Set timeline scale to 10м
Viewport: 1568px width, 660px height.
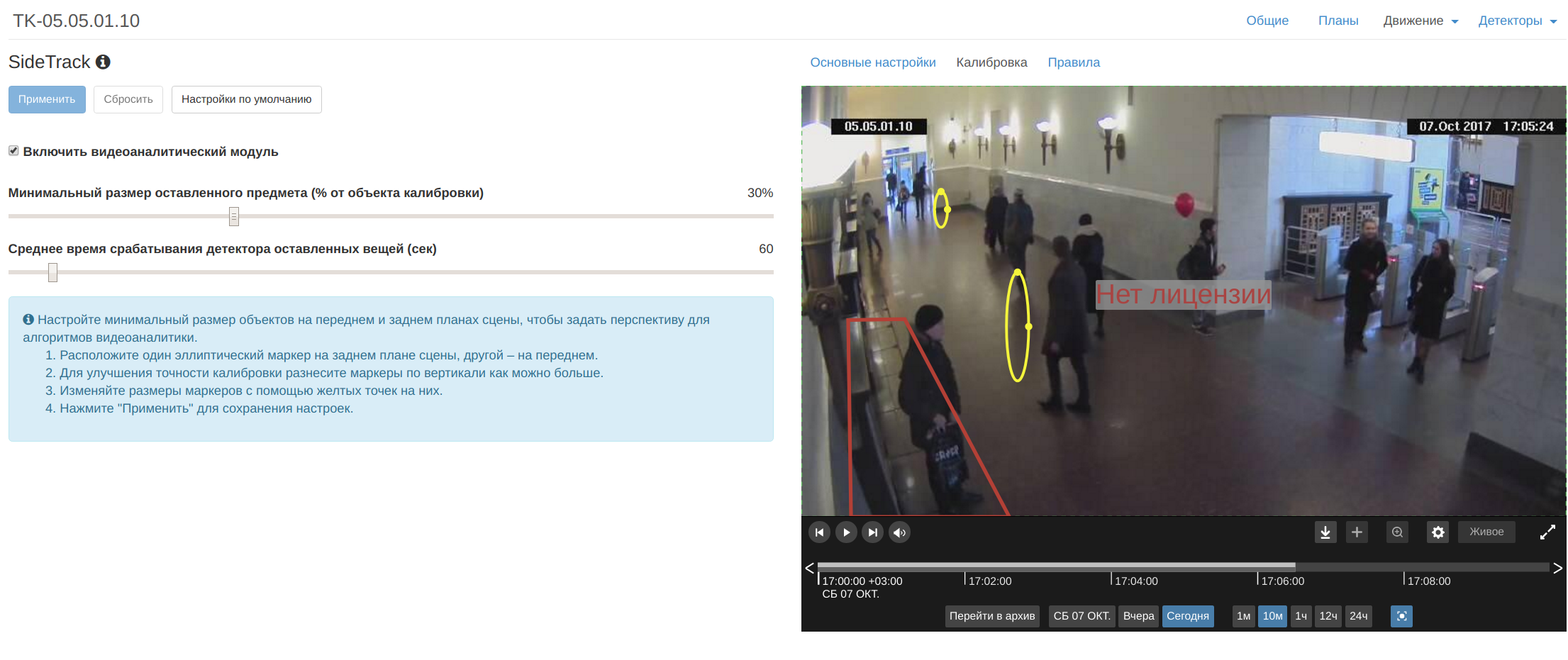coord(1272,616)
